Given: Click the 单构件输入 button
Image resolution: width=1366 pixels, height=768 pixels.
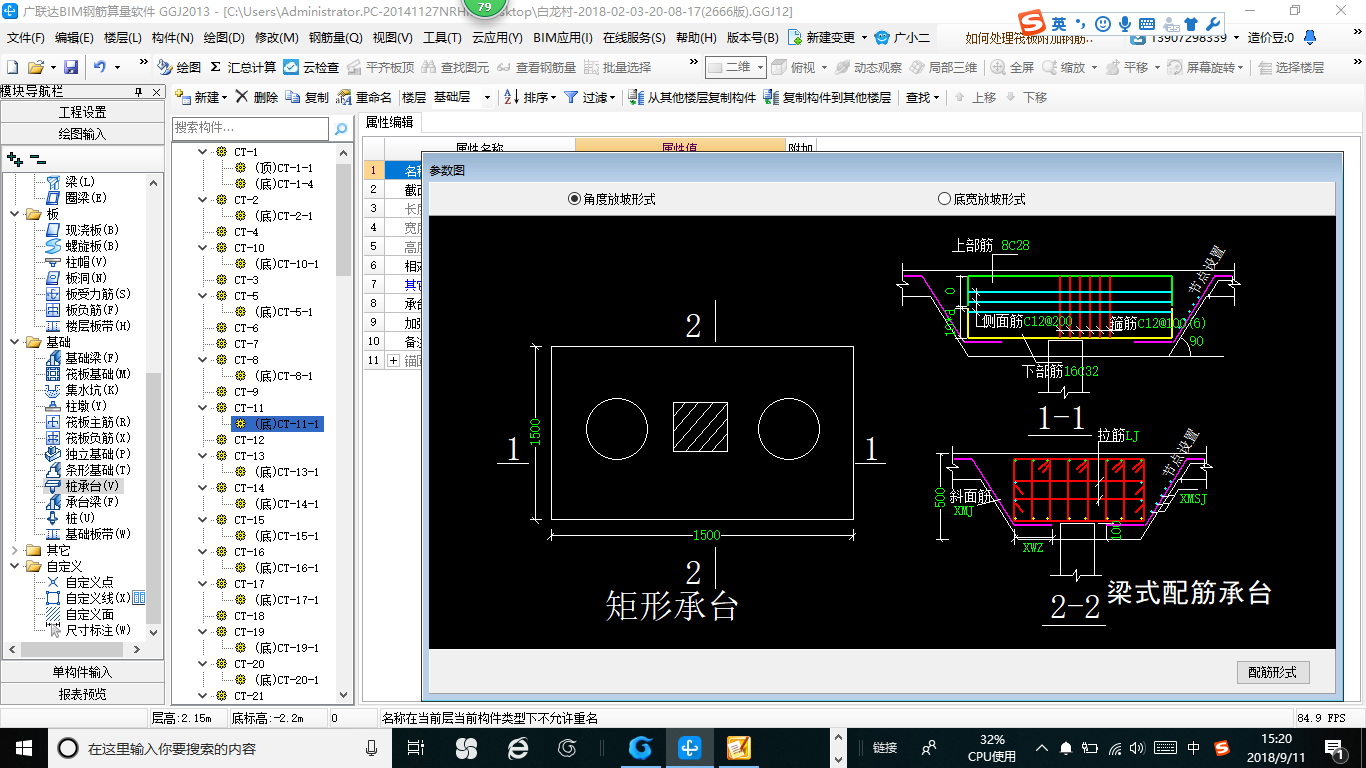Looking at the screenshot, I should 82,672.
